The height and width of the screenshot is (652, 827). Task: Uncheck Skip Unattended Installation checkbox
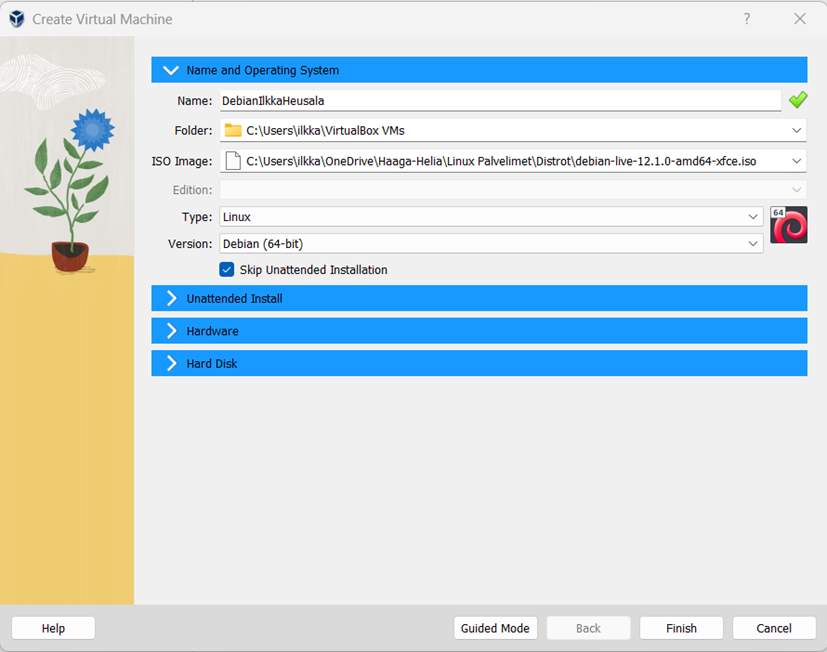click(x=227, y=270)
